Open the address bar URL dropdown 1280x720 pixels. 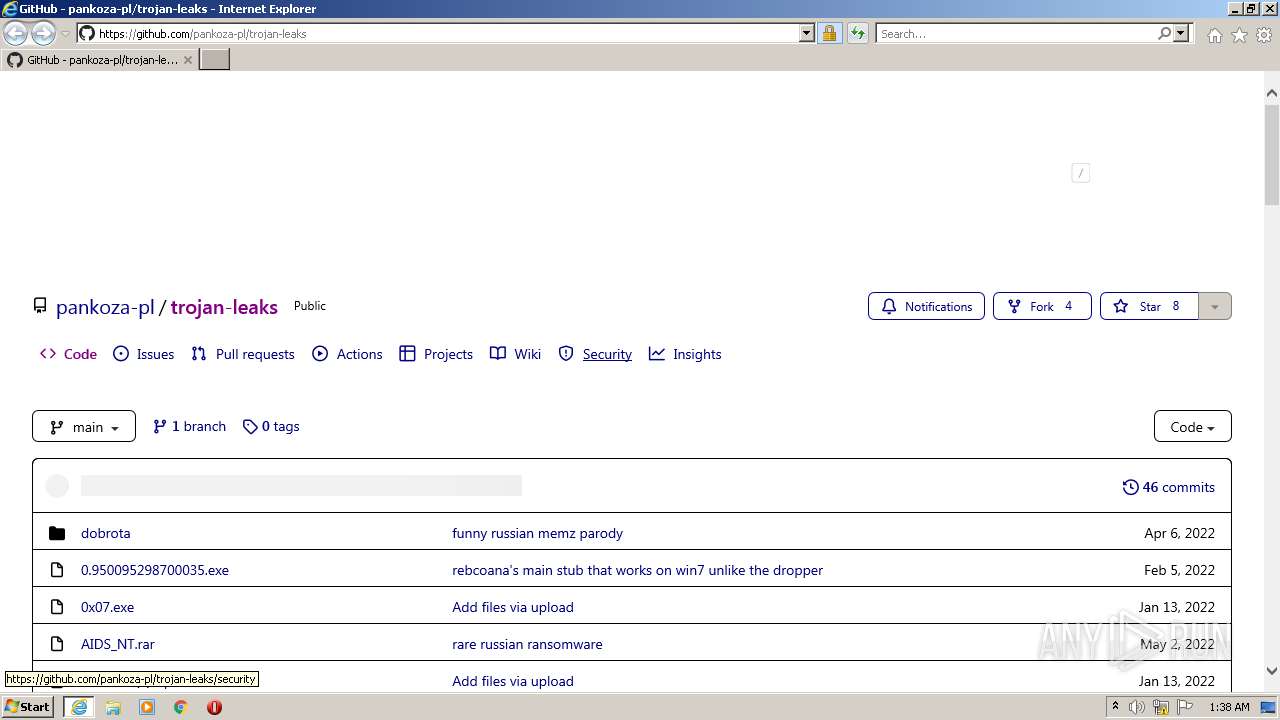807,33
